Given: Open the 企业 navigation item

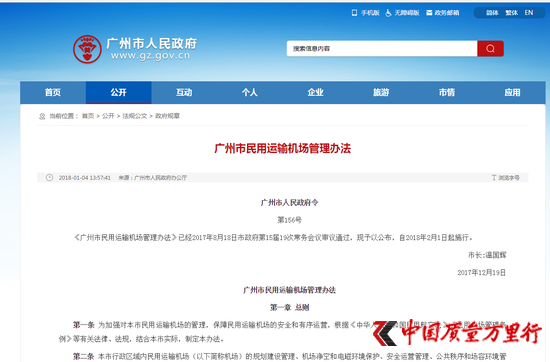Looking at the screenshot, I should click(316, 93).
